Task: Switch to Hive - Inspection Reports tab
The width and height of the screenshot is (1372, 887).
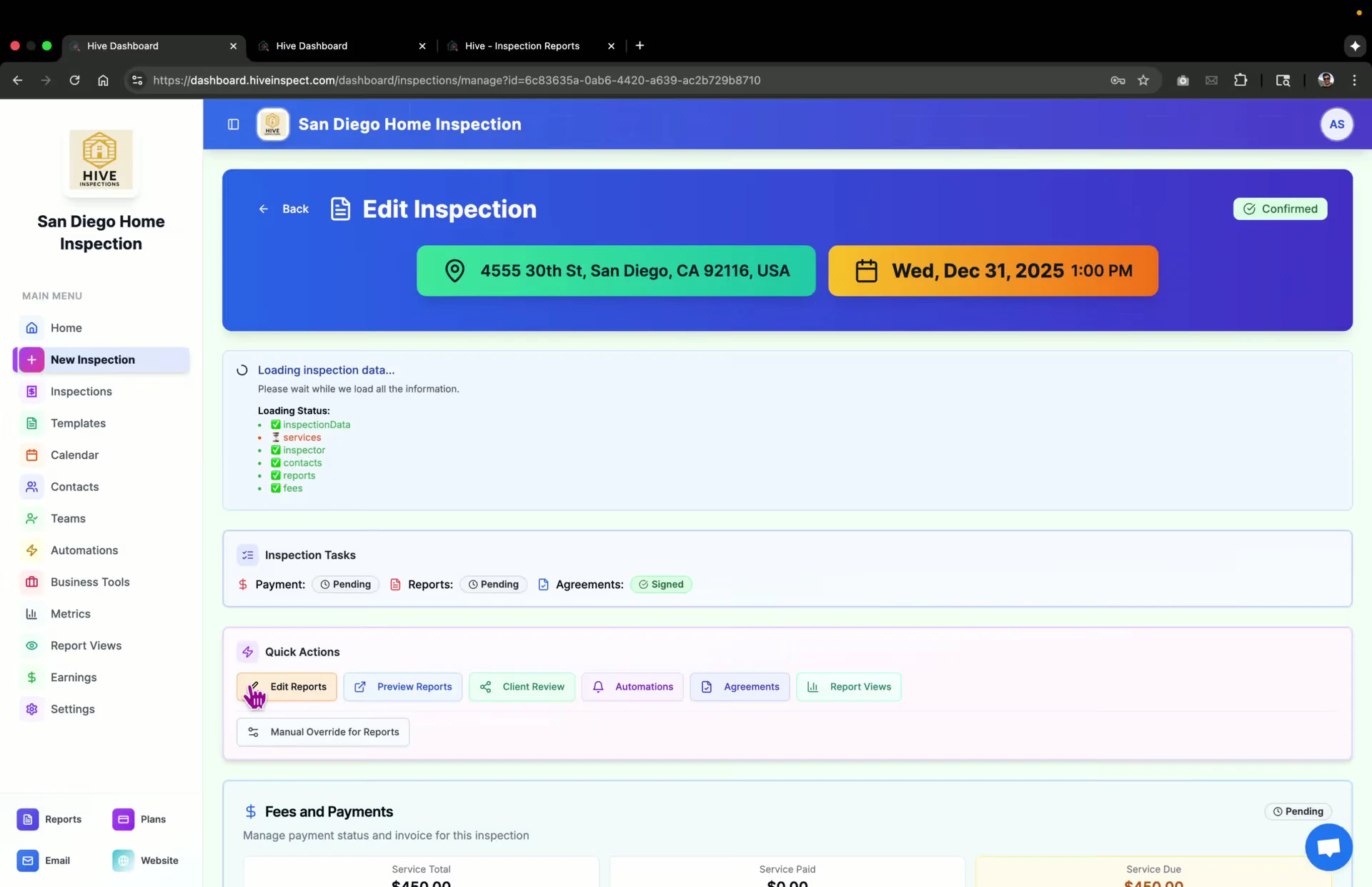Action: tap(522, 46)
